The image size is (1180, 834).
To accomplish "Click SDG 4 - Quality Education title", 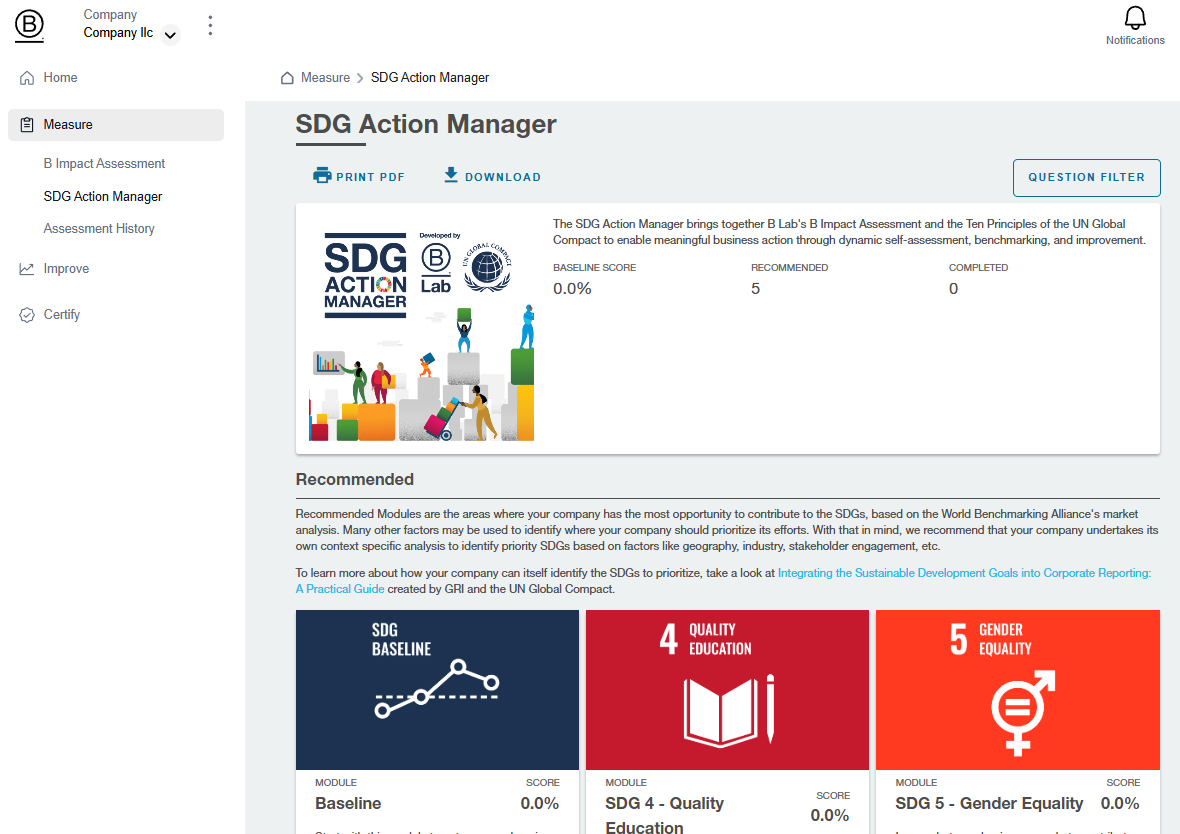I will [x=664, y=815].
